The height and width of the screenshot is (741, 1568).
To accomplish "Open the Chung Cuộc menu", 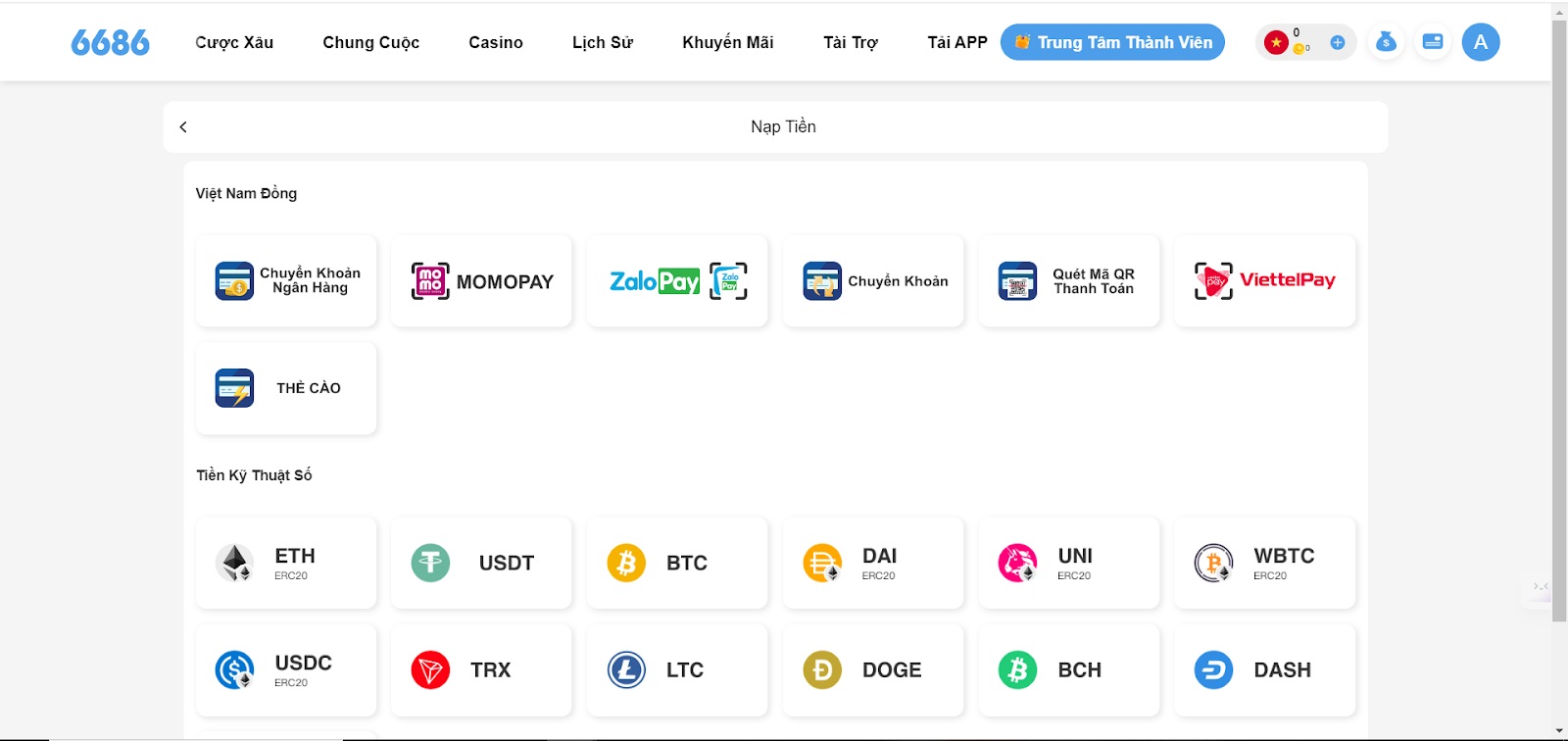I will click(371, 42).
